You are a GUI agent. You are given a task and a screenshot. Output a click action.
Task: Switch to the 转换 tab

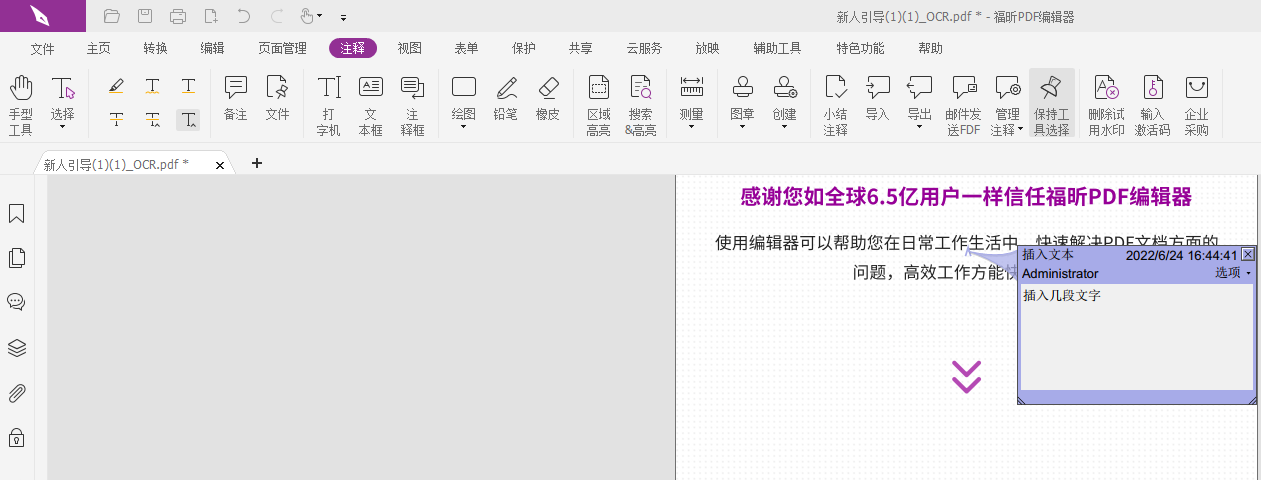coord(155,48)
